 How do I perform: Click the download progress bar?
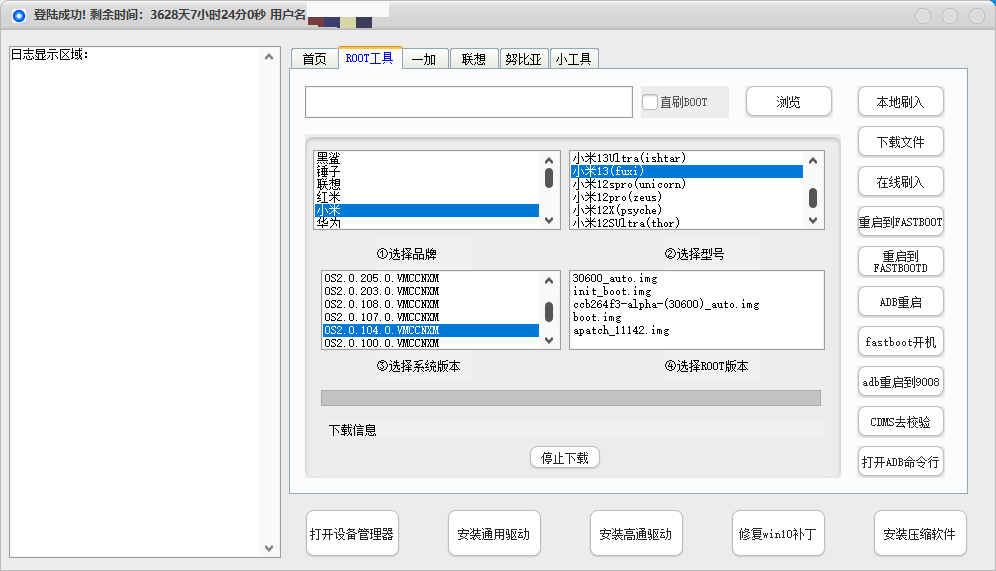[x=570, y=398]
